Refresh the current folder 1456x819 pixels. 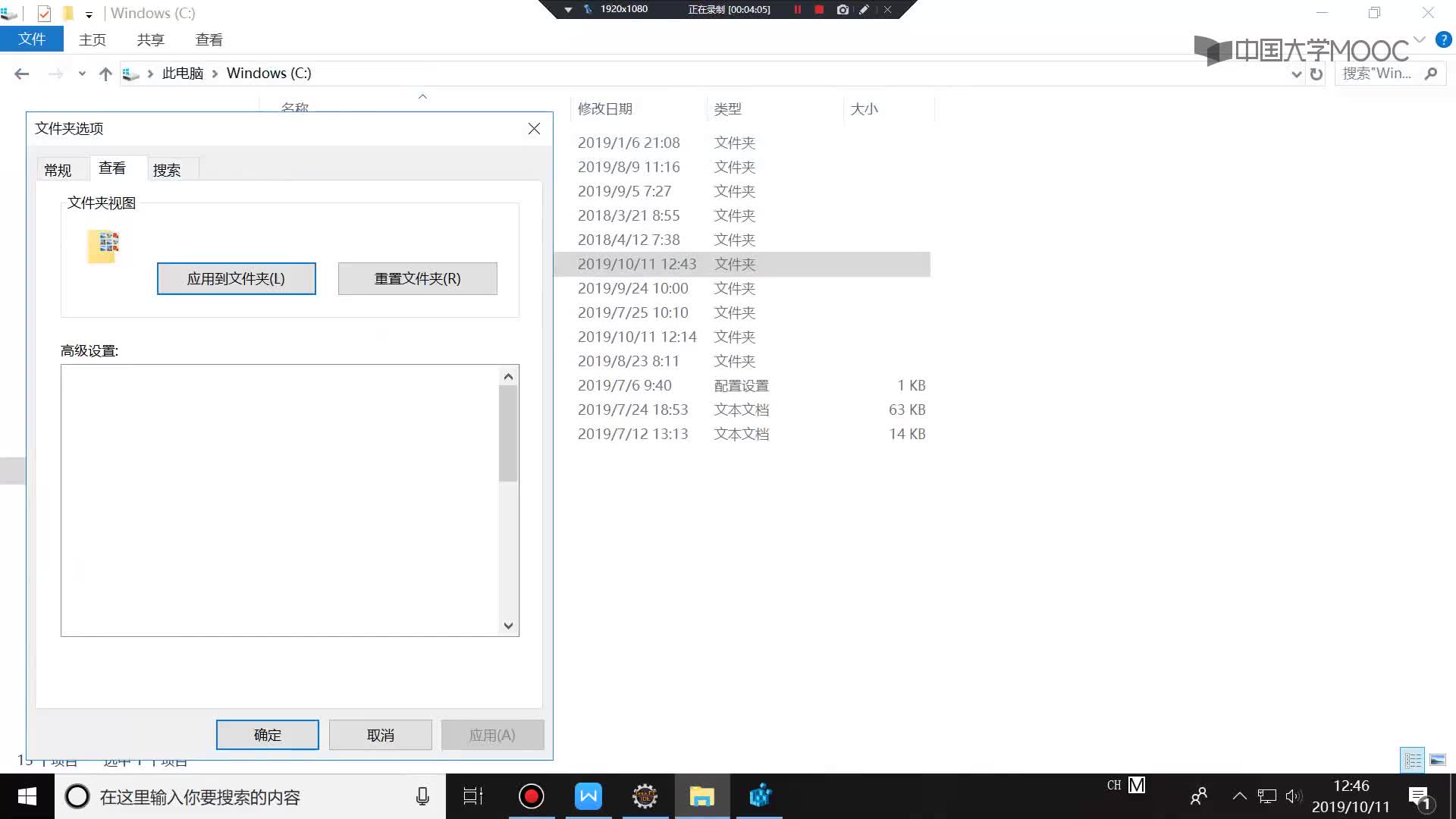pyautogui.click(x=1316, y=74)
